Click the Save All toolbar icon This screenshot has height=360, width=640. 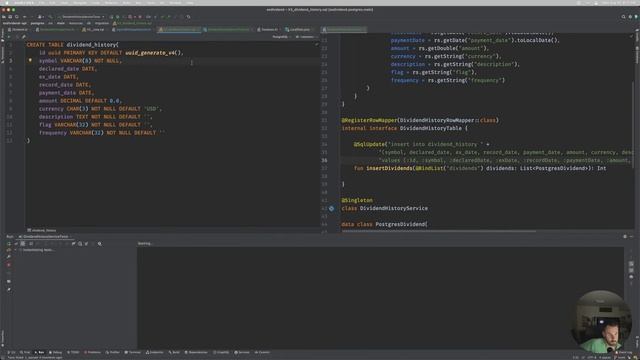coord(10,17)
